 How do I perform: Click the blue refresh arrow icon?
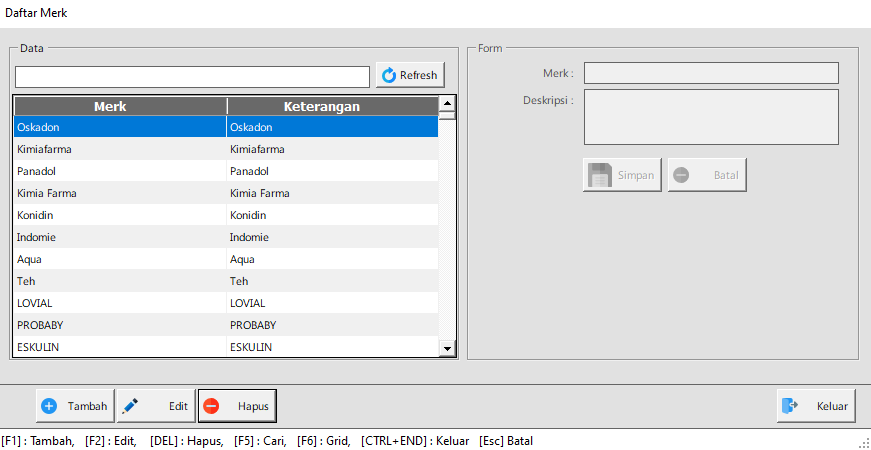coord(389,75)
